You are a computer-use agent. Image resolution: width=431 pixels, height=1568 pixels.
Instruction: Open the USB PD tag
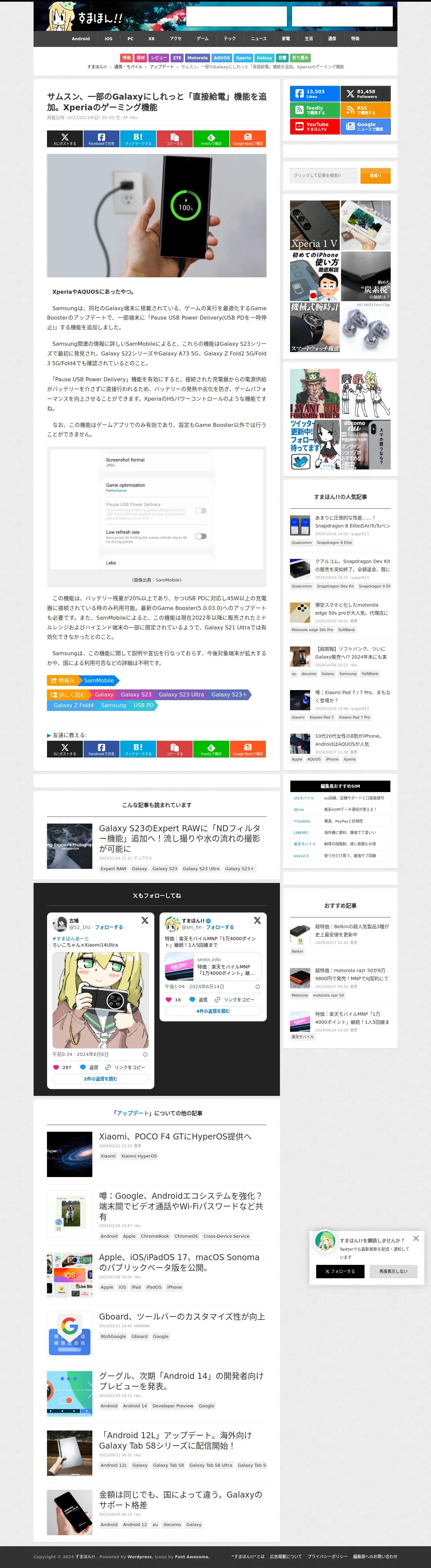coord(144,706)
